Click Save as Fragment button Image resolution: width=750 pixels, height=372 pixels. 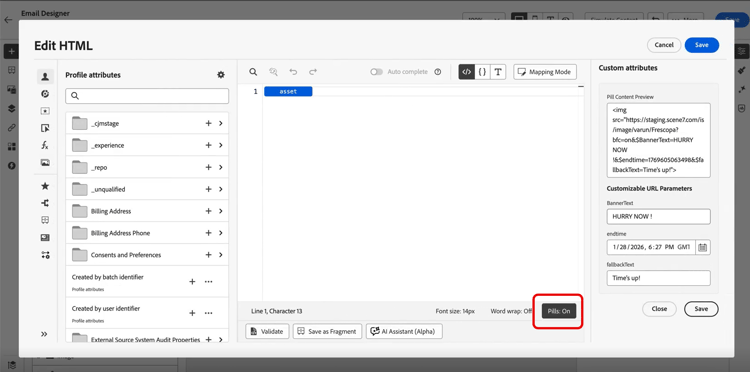pyautogui.click(x=327, y=331)
